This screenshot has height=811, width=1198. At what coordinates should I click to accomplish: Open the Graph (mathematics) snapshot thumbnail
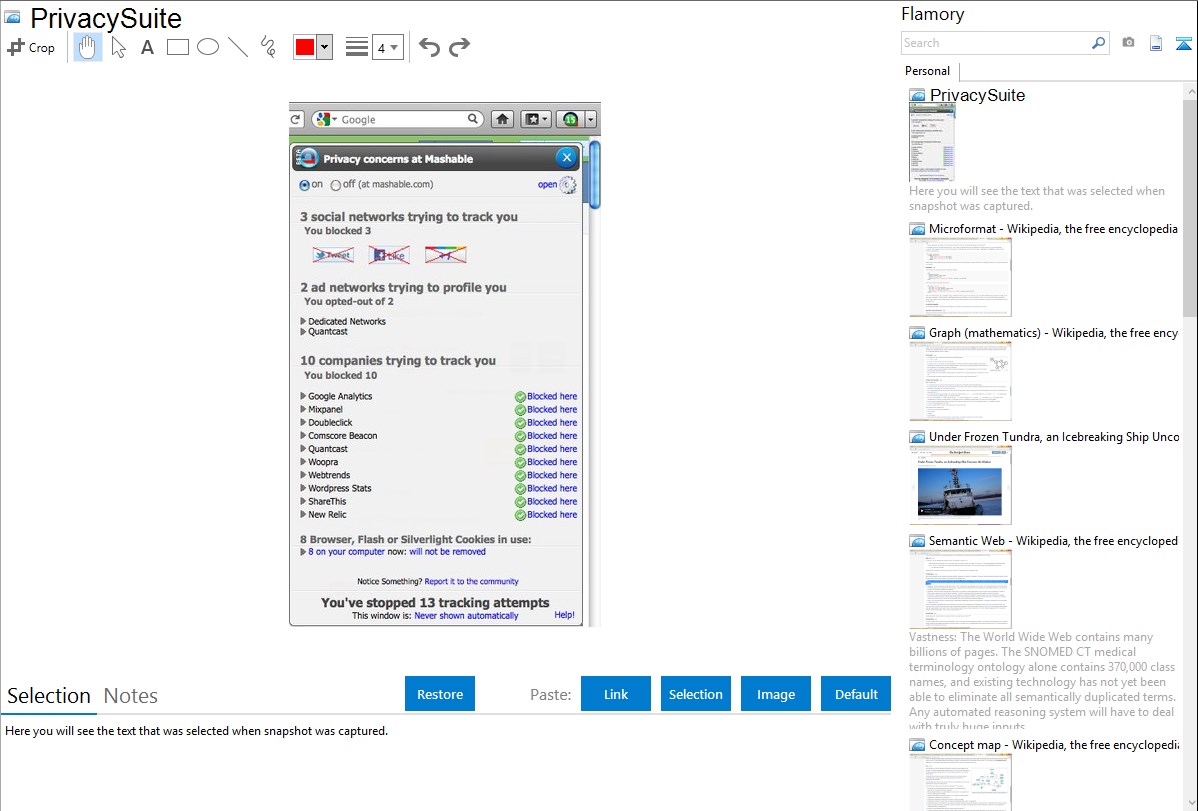click(960, 381)
